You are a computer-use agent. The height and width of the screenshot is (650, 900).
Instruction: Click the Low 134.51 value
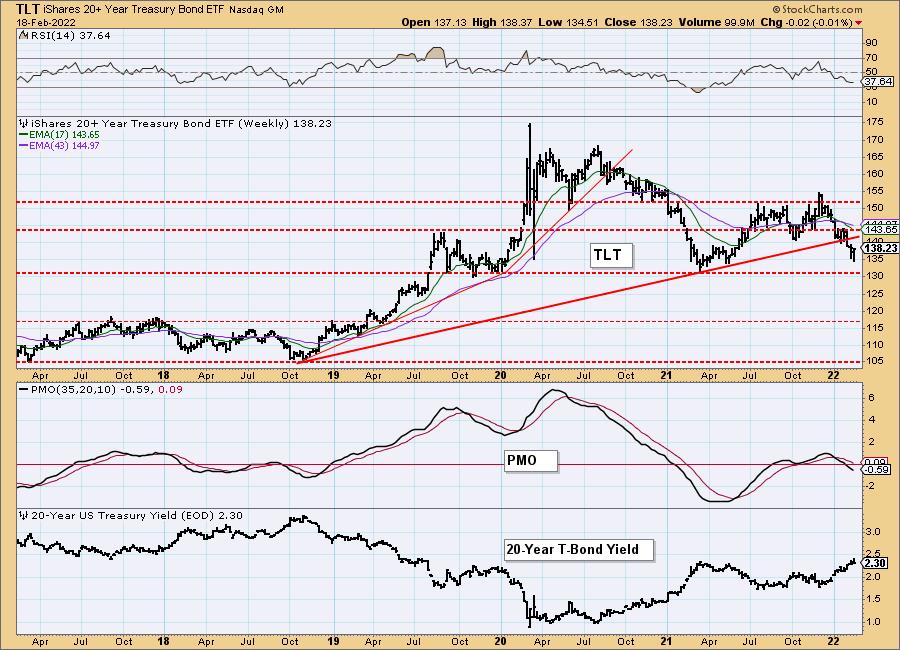pyautogui.click(x=568, y=22)
